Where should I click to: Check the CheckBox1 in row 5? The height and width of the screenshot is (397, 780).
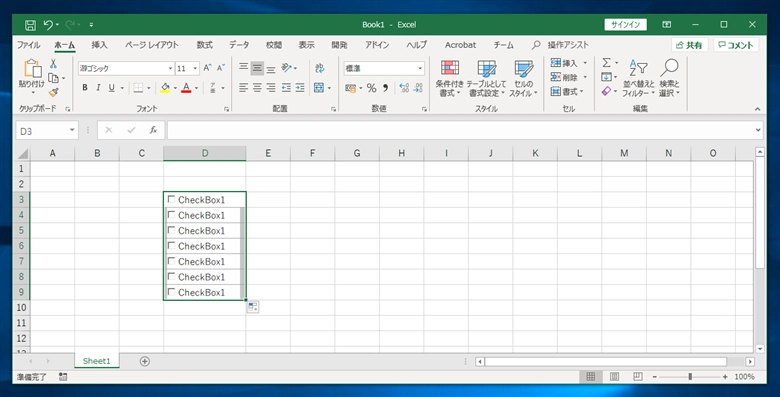[x=172, y=230]
